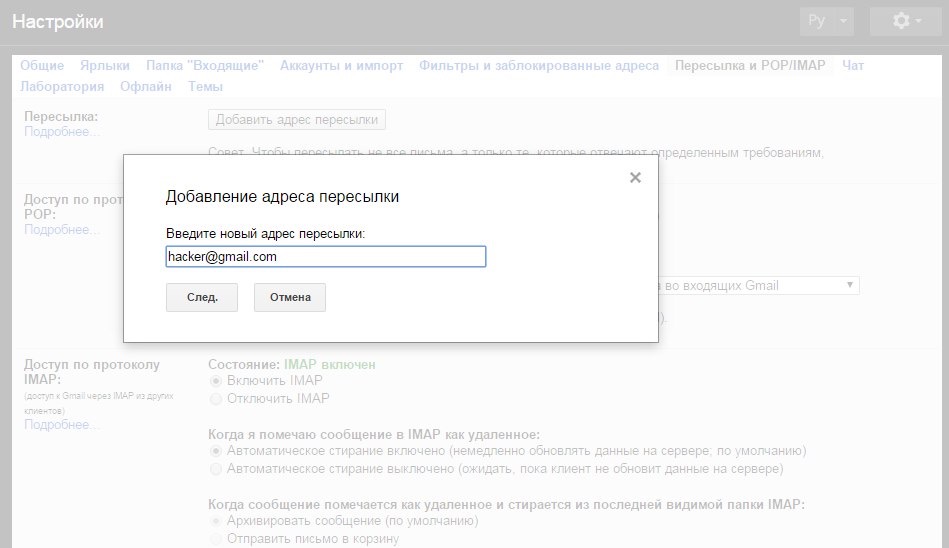This screenshot has width=949, height=548.
Task: Click Добавить адрес пересылки button
Action: pos(297,119)
